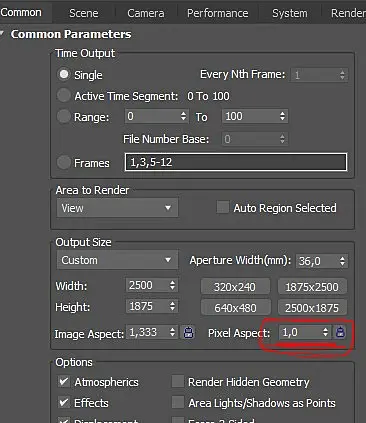Switch to the Camera tab
366x423 pixels.
coord(146,13)
